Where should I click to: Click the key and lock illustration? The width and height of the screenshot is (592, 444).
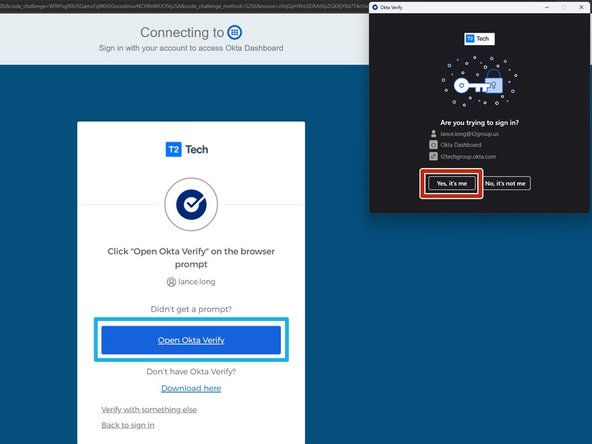(479, 82)
